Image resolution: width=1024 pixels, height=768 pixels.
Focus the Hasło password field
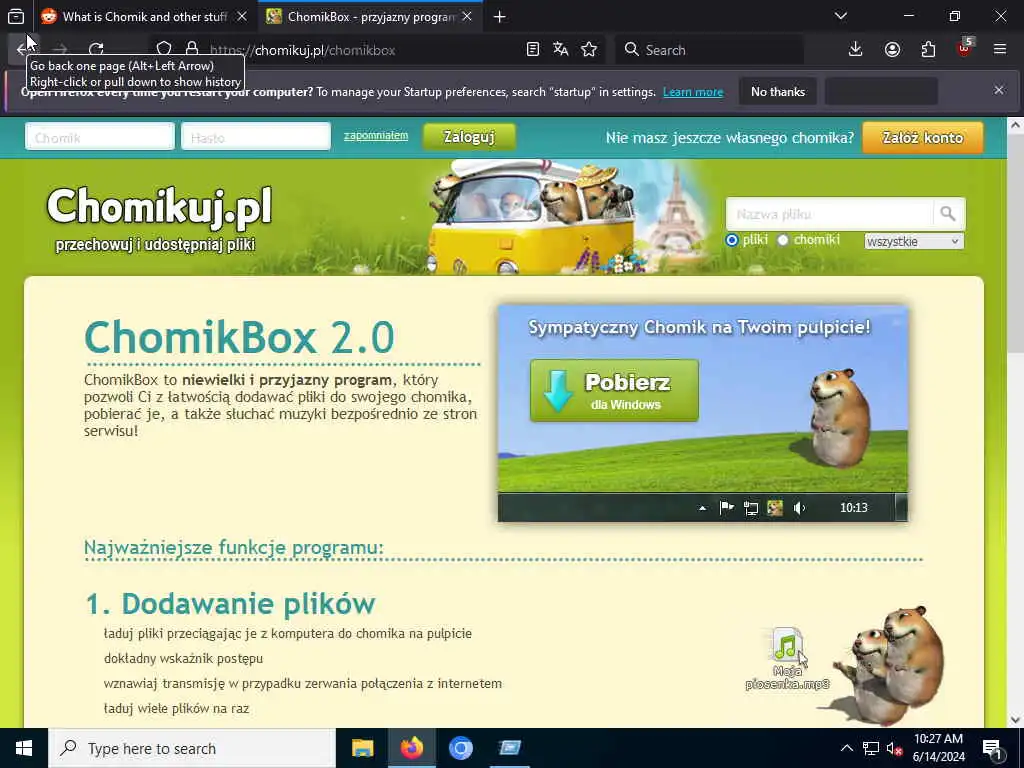pyautogui.click(x=255, y=137)
